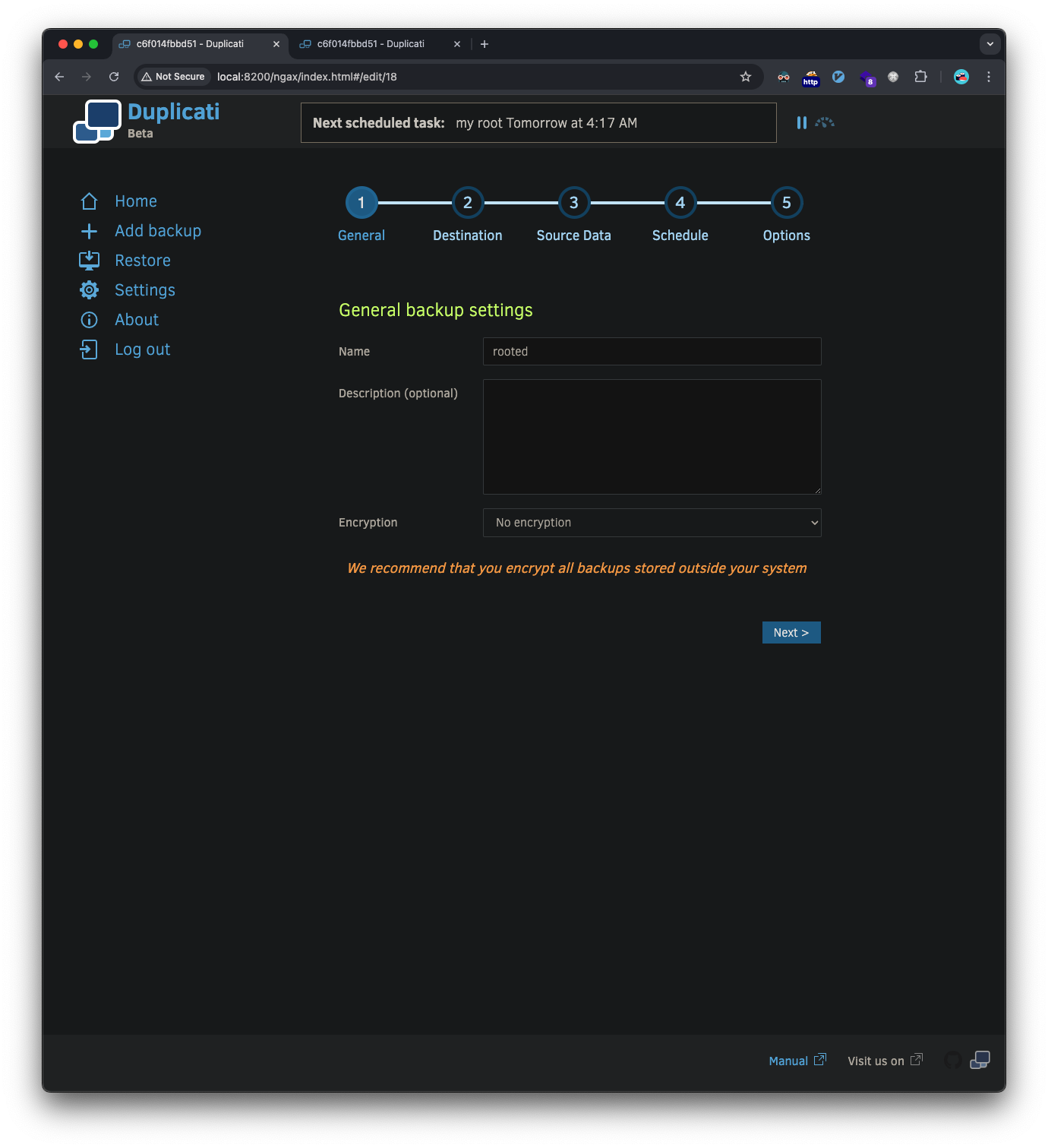Bookmark page with star icon

(746, 77)
